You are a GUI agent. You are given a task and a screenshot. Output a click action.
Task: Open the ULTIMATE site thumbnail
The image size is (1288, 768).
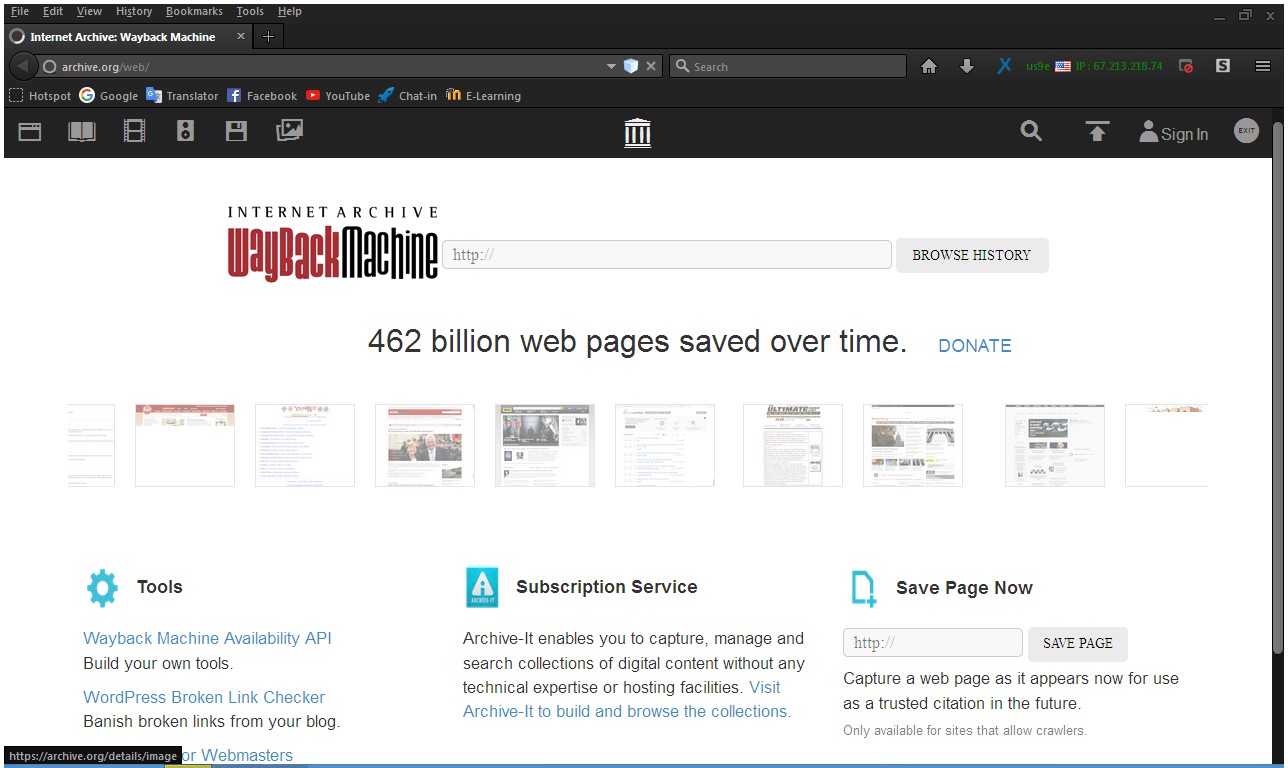tap(793, 445)
